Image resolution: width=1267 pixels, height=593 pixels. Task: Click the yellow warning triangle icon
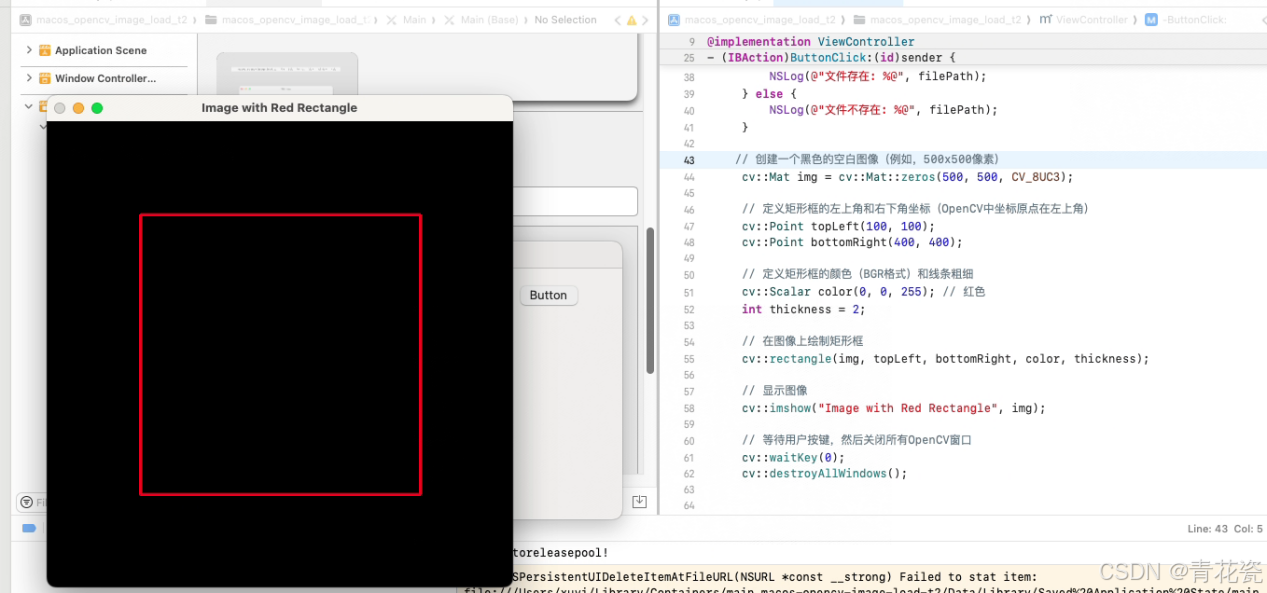point(631,20)
